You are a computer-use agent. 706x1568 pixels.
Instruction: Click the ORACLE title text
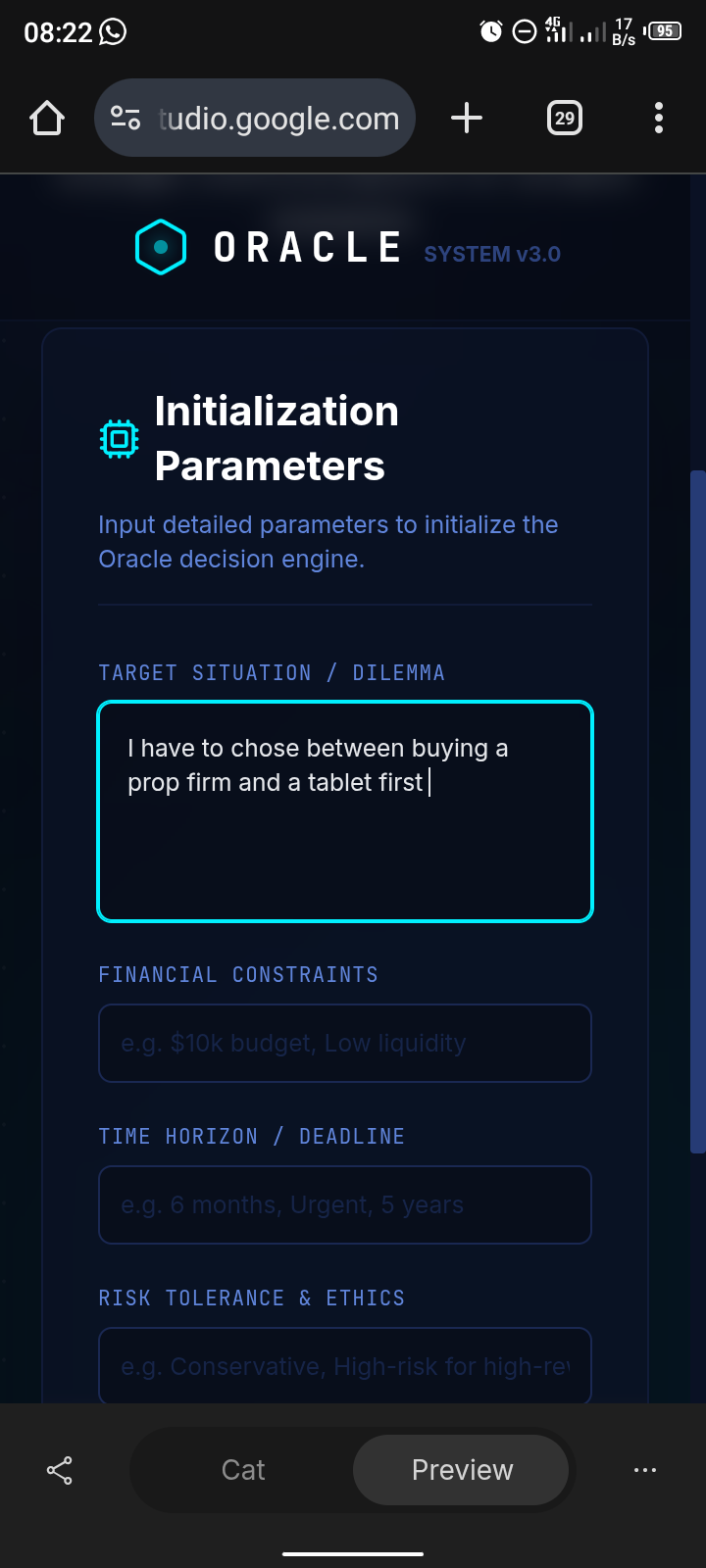pyautogui.click(x=308, y=248)
